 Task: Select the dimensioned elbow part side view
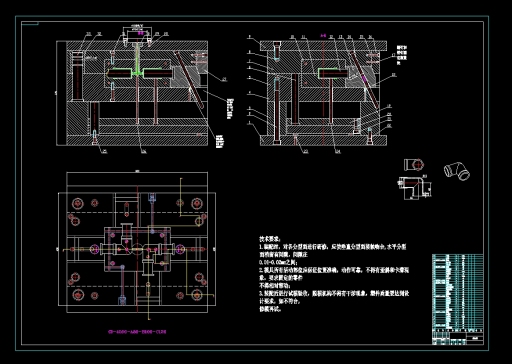click(414, 188)
